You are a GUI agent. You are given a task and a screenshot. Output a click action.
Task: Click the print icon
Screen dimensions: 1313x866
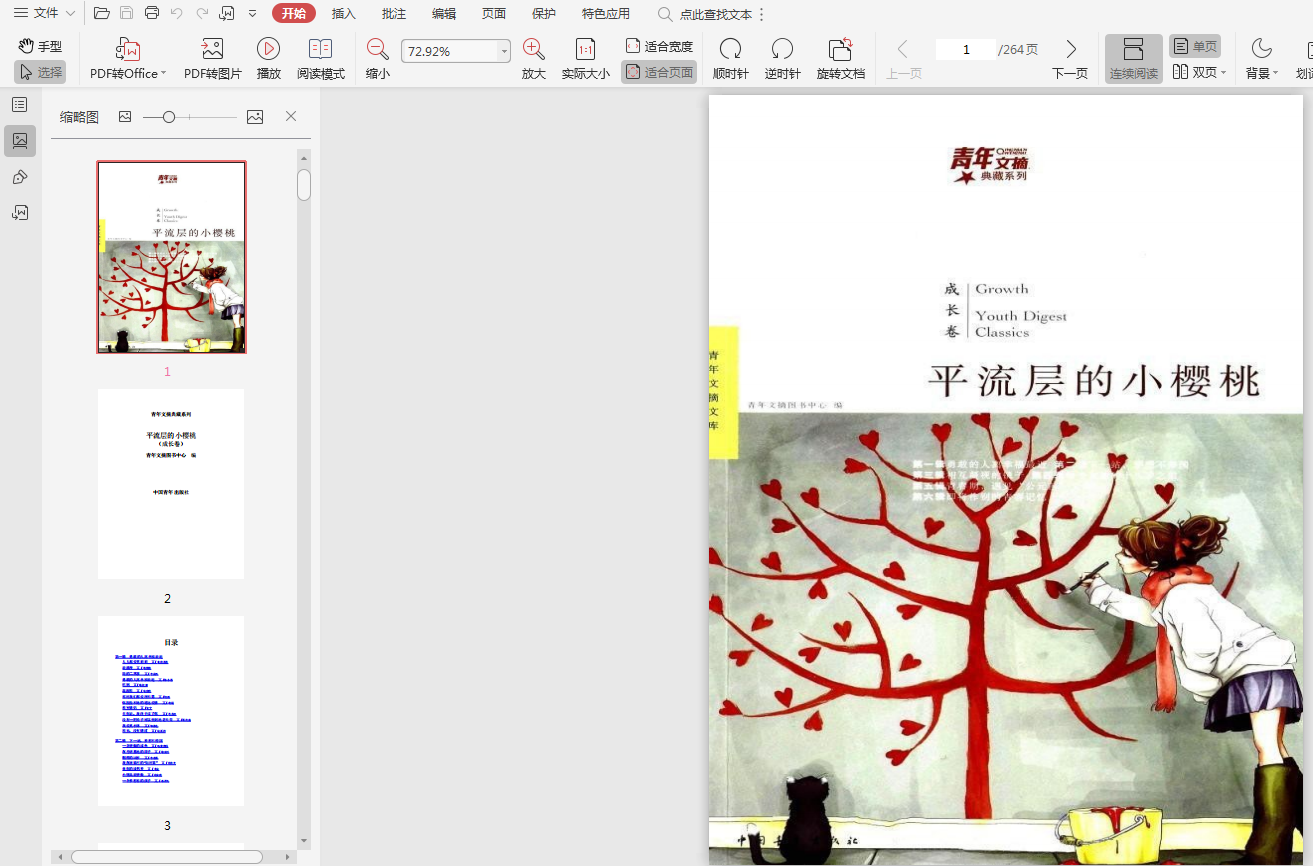pyautogui.click(x=152, y=13)
